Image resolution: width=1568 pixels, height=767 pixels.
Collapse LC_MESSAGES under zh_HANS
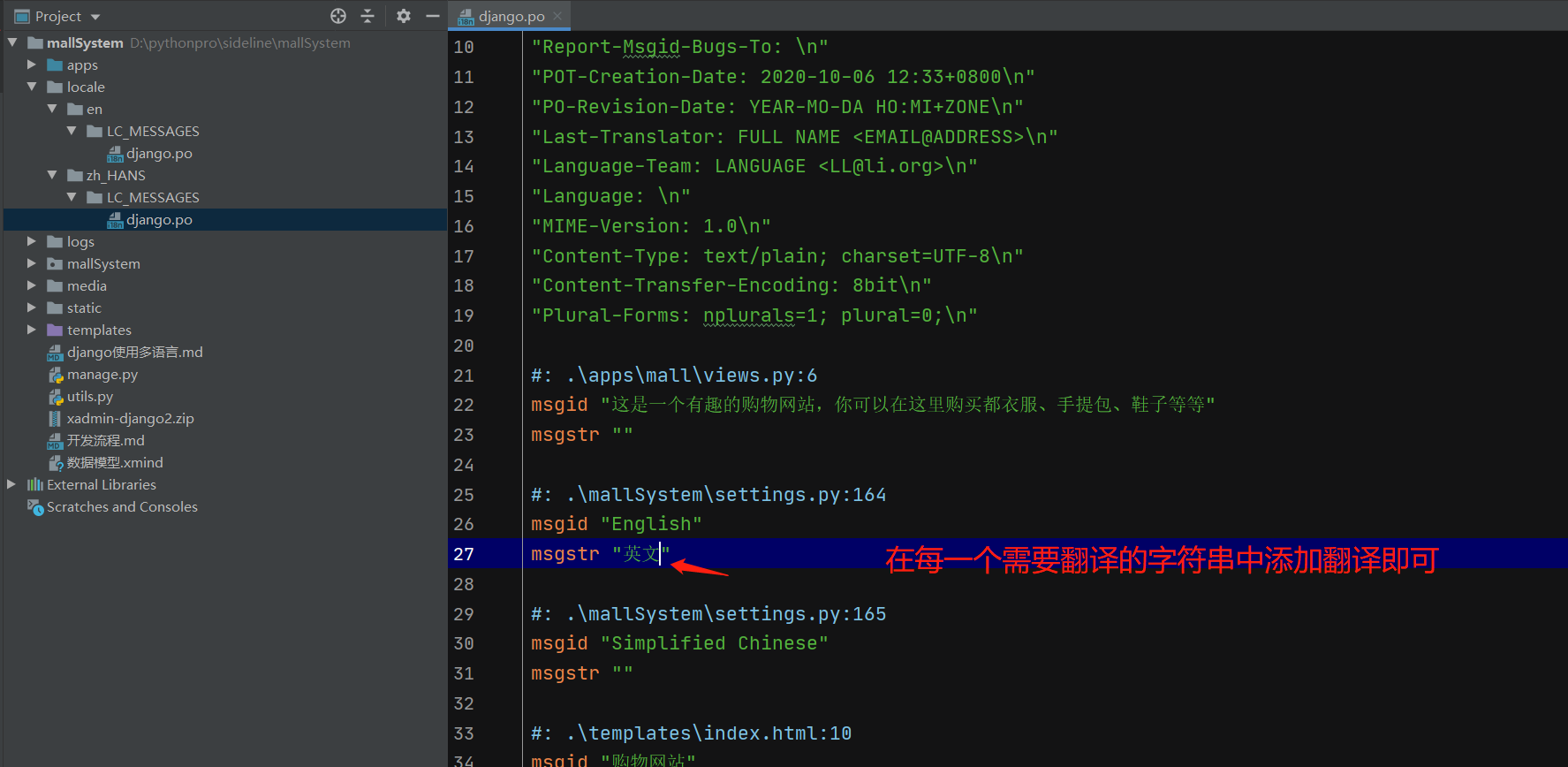pyautogui.click(x=72, y=197)
